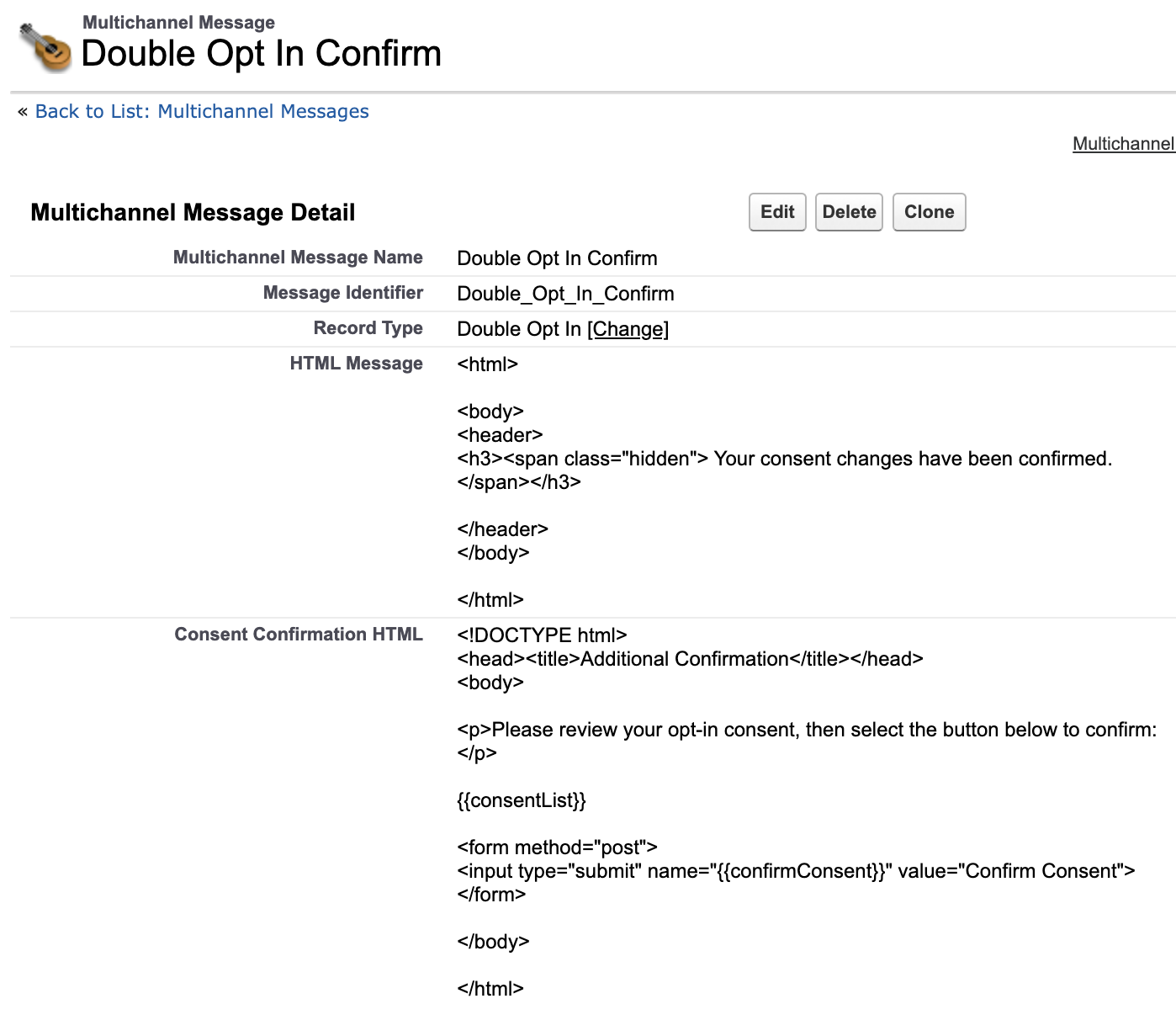Select the Multichannel Message Name field label
Image resolution: width=1176 pixels, height=1020 pixels.
click(298, 258)
